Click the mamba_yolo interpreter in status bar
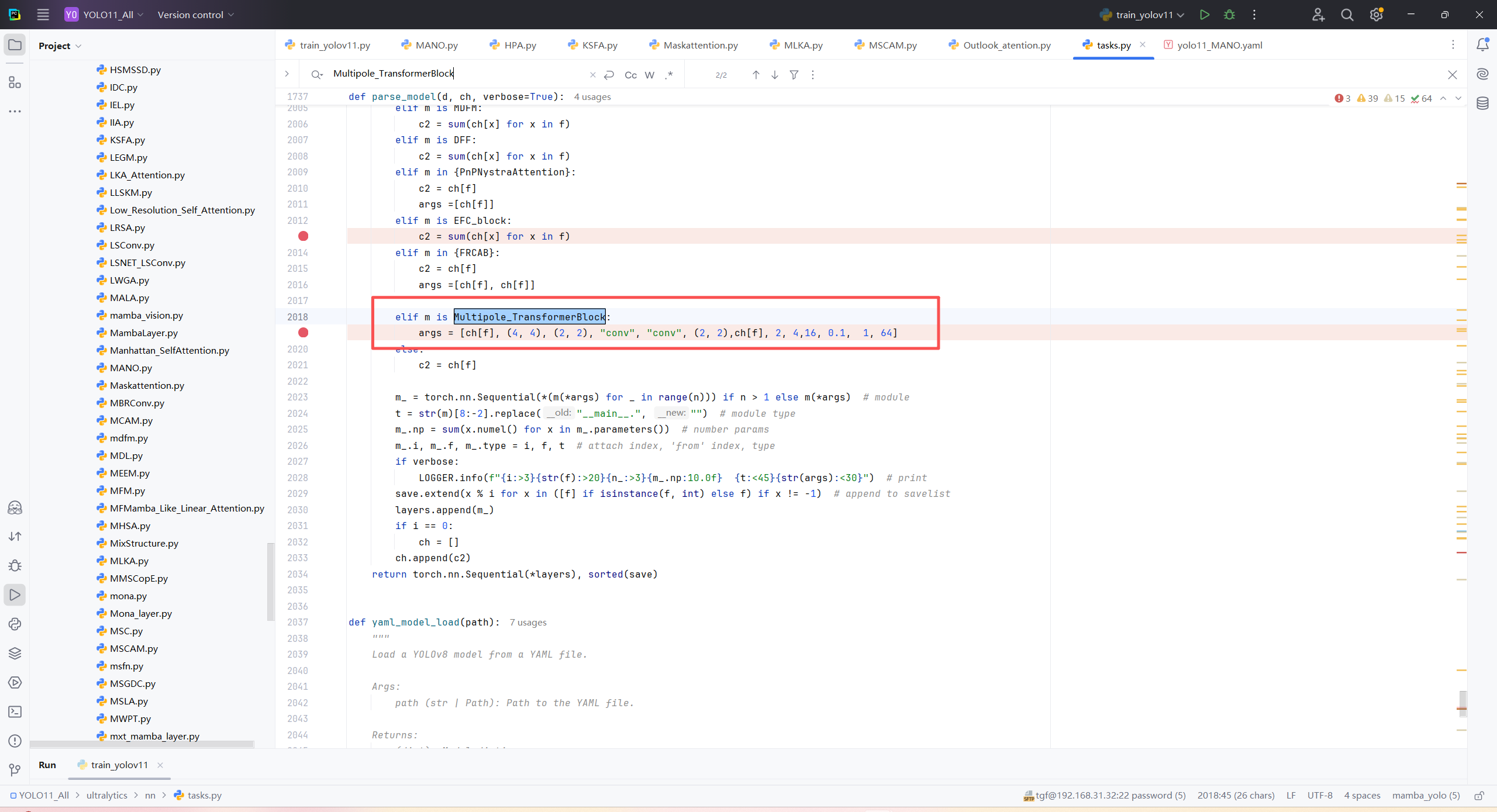The width and height of the screenshot is (1497, 812). (1425, 795)
